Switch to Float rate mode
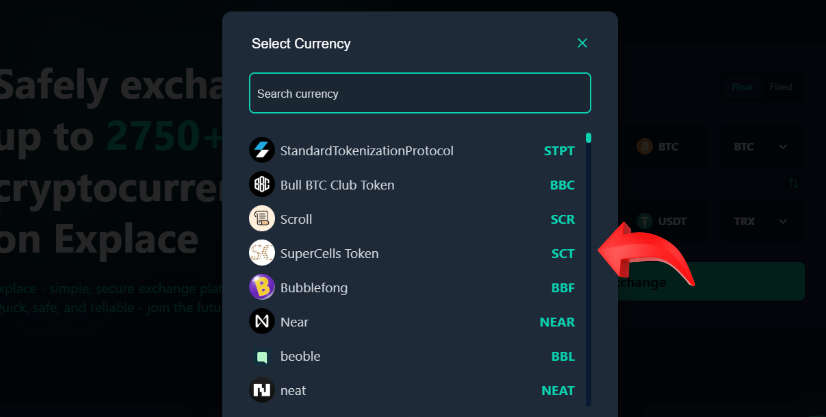 click(742, 87)
